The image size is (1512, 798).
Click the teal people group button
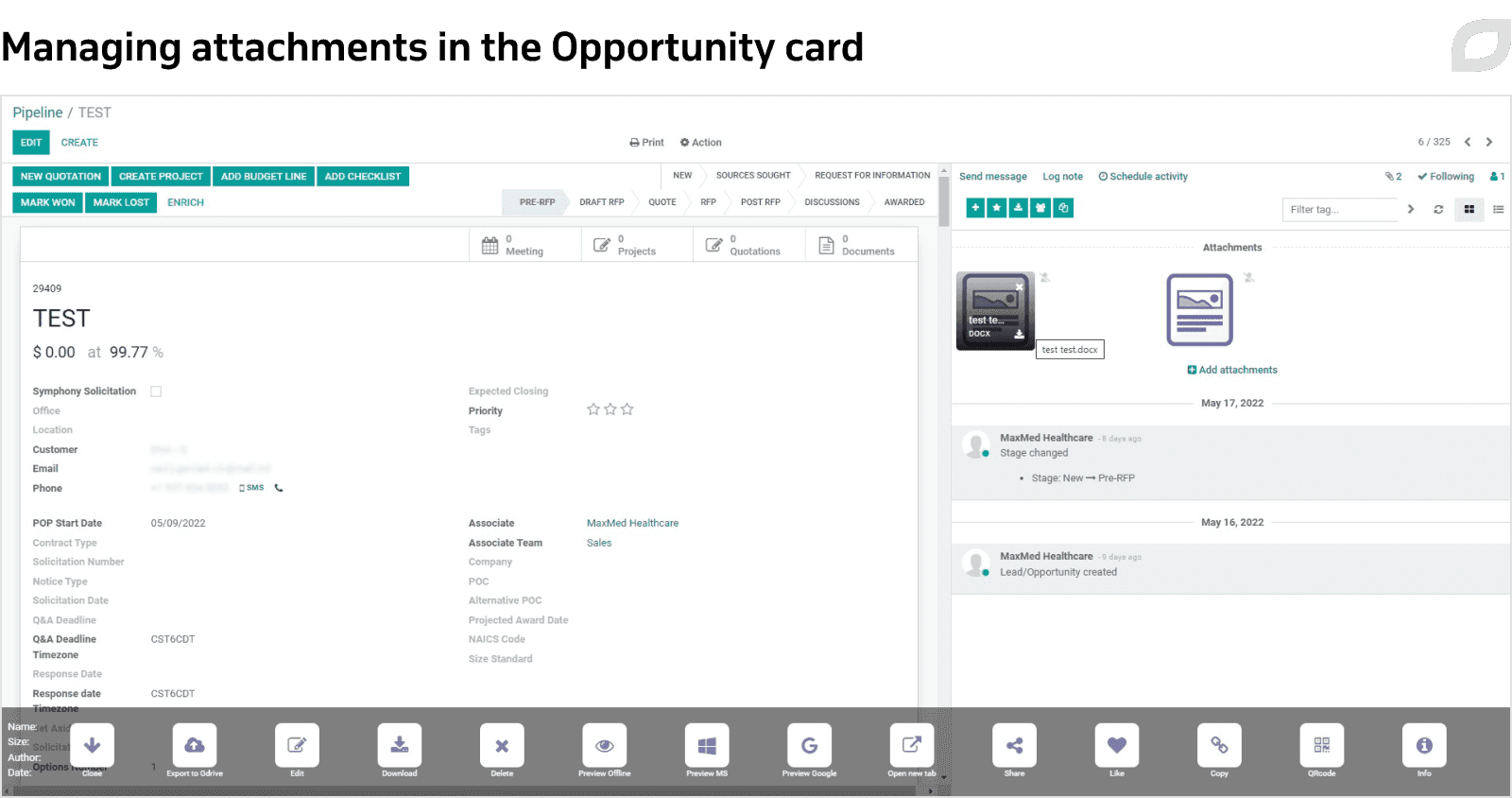[1040, 208]
